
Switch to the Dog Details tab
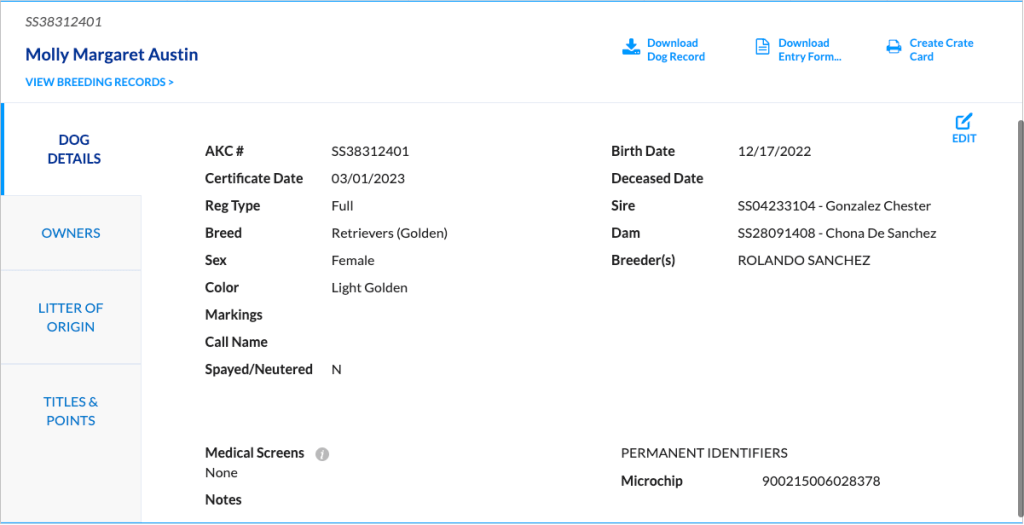[x=73, y=149]
